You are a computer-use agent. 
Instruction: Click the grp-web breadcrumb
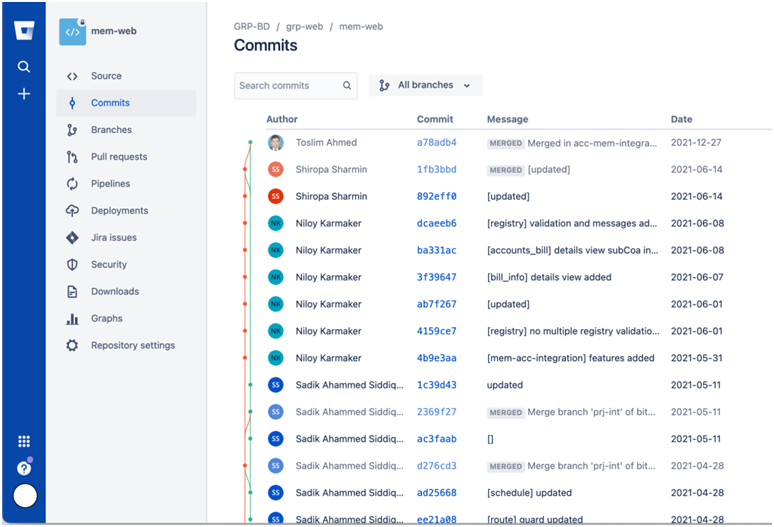coord(305,27)
